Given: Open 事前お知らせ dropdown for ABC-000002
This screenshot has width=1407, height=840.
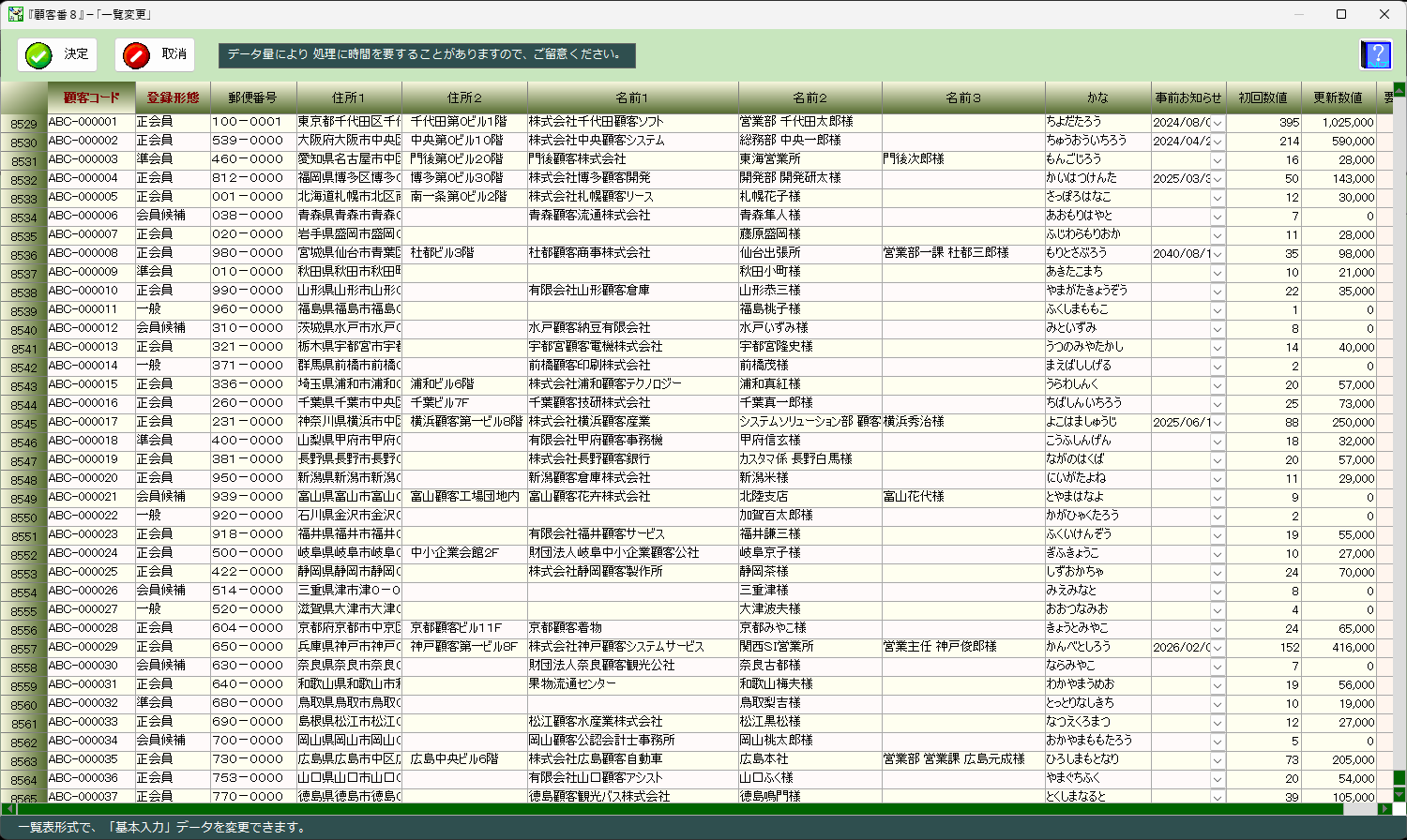Looking at the screenshot, I should pyautogui.click(x=1218, y=142).
